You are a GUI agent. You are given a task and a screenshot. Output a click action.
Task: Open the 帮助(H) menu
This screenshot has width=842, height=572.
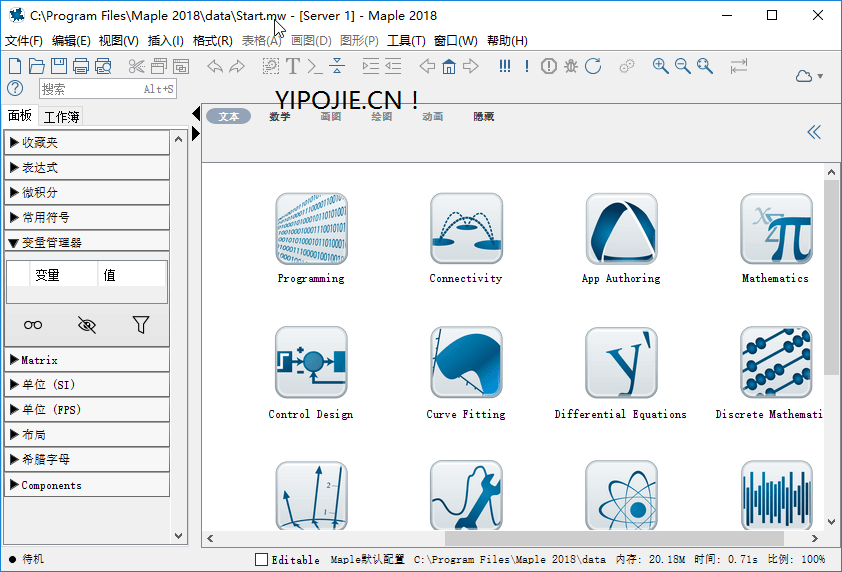[x=507, y=41]
